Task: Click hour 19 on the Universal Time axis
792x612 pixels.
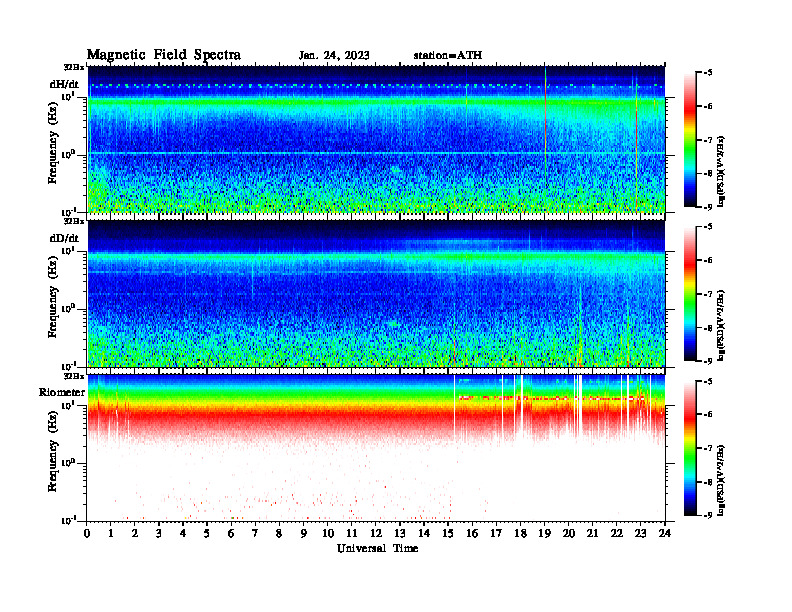Action: [544, 533]
